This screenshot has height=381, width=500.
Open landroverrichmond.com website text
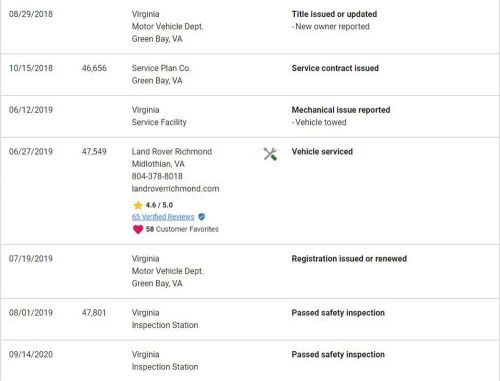click(175, 189)
